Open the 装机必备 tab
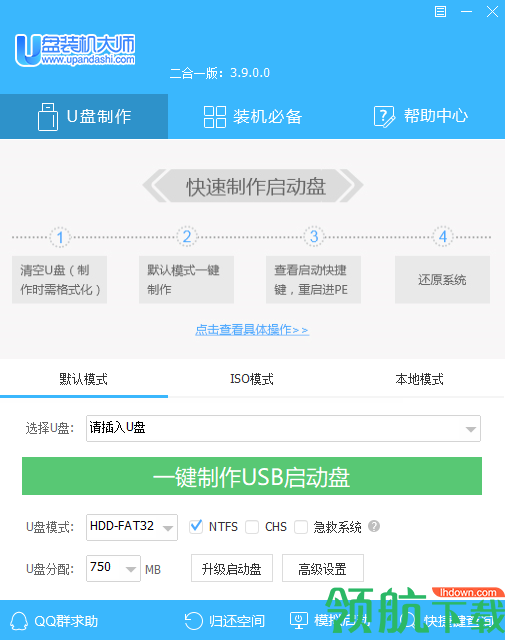Image resolution: width=505 pixels, height=640 pixels. 253,116
